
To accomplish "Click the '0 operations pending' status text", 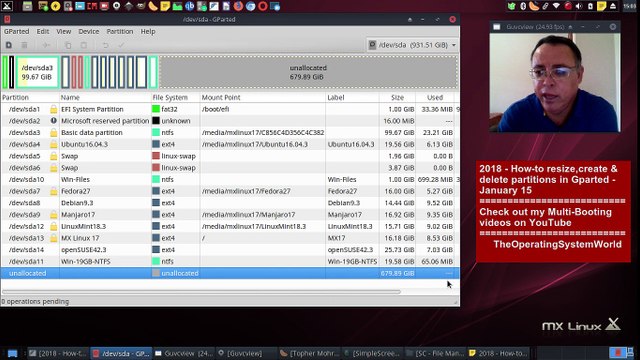I will pos(35,302).
